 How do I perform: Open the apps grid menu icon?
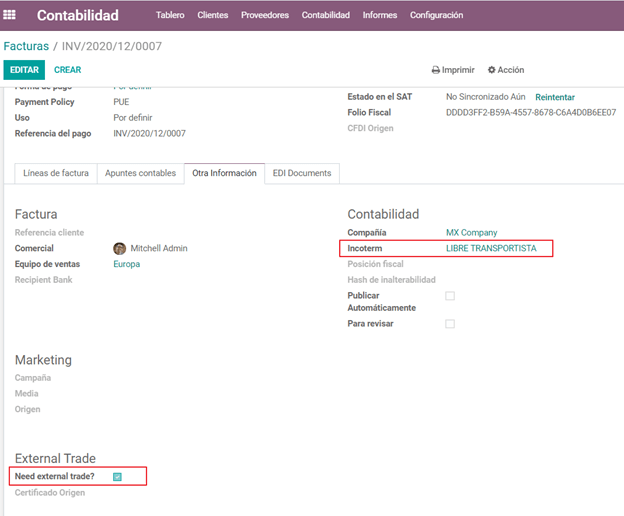pyautogui.click(x=11, y=15)
